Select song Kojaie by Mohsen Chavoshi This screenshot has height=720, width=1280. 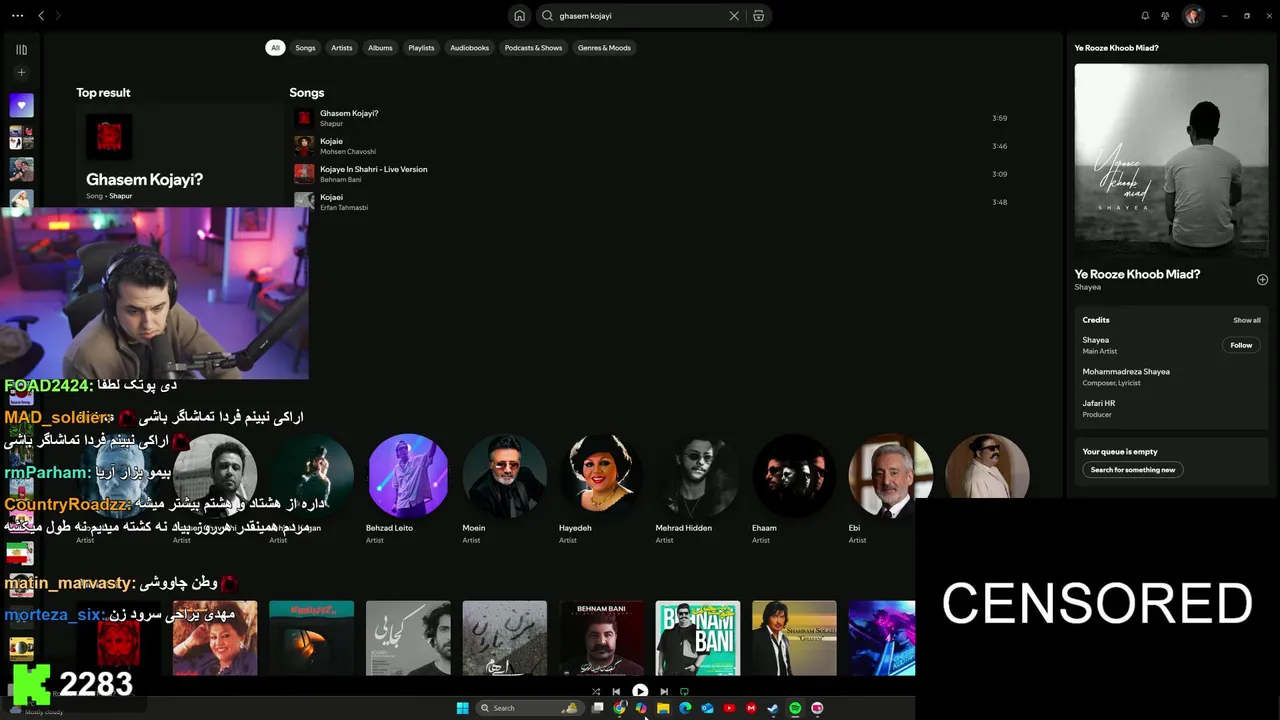(650, 146)
